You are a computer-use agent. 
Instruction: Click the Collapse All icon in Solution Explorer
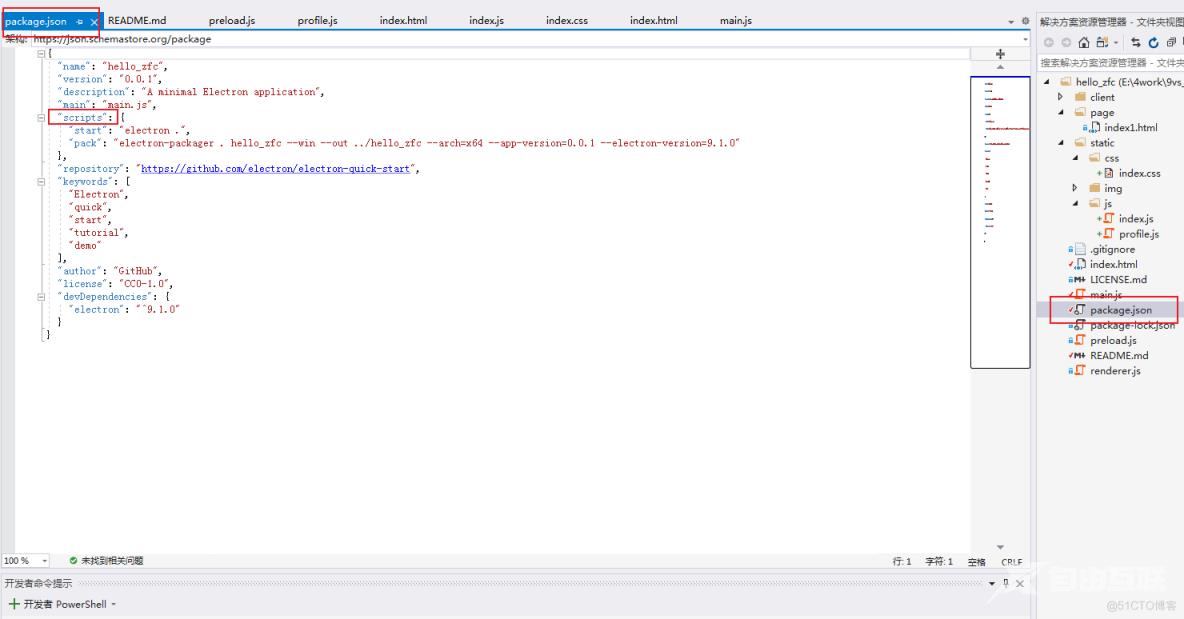coord(1170,42)
